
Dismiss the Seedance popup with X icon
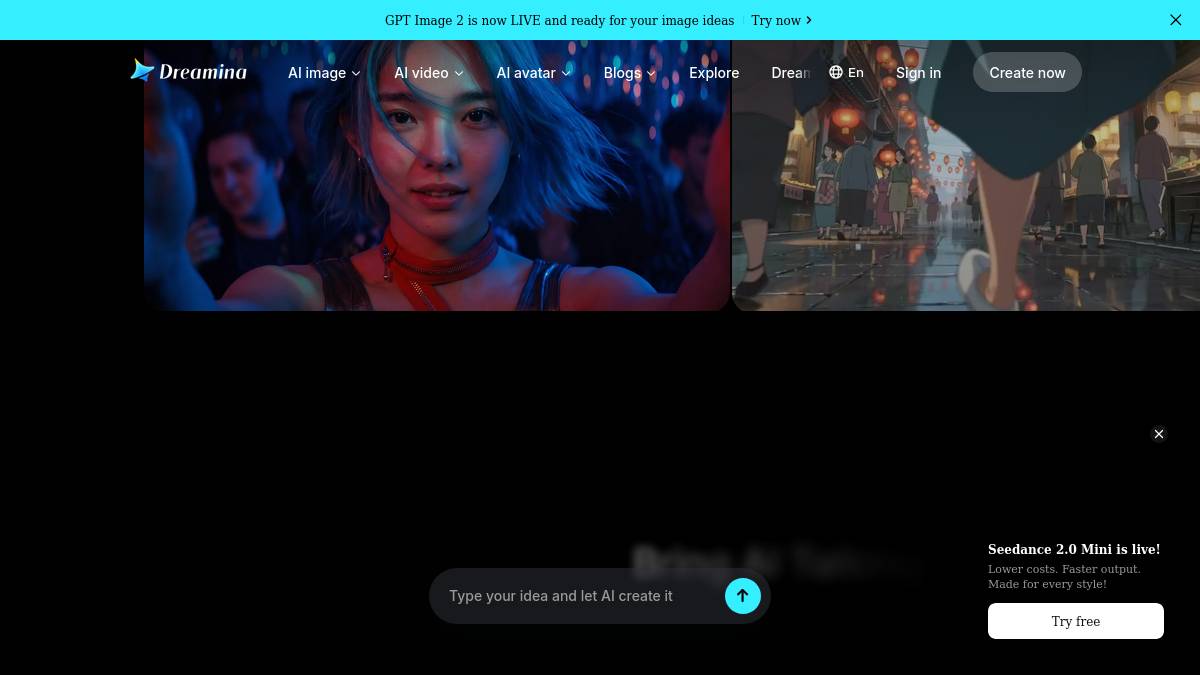pos(1159,434)
